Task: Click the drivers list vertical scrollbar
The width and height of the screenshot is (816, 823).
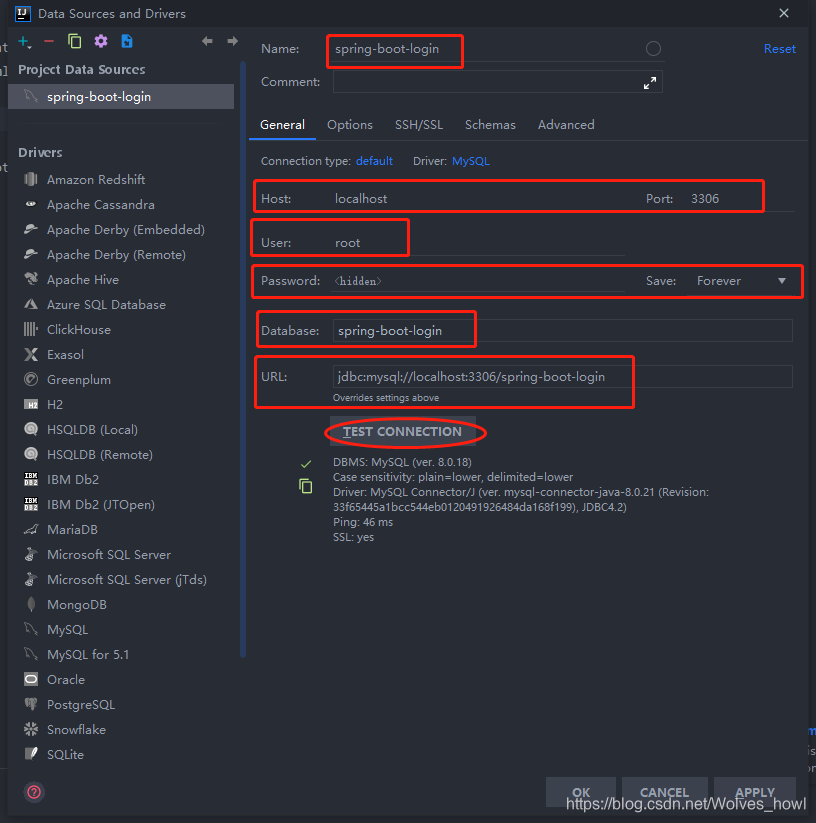Action: 242,360
